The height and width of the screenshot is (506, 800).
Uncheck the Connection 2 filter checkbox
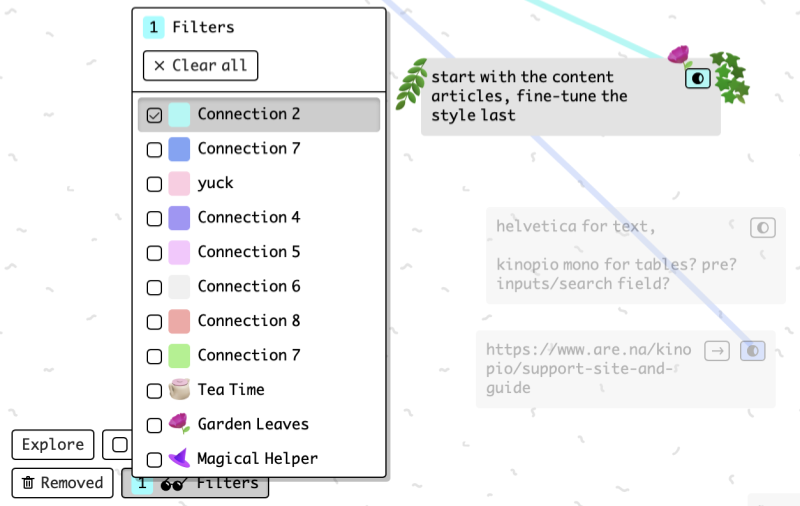(x=154, y=115)
